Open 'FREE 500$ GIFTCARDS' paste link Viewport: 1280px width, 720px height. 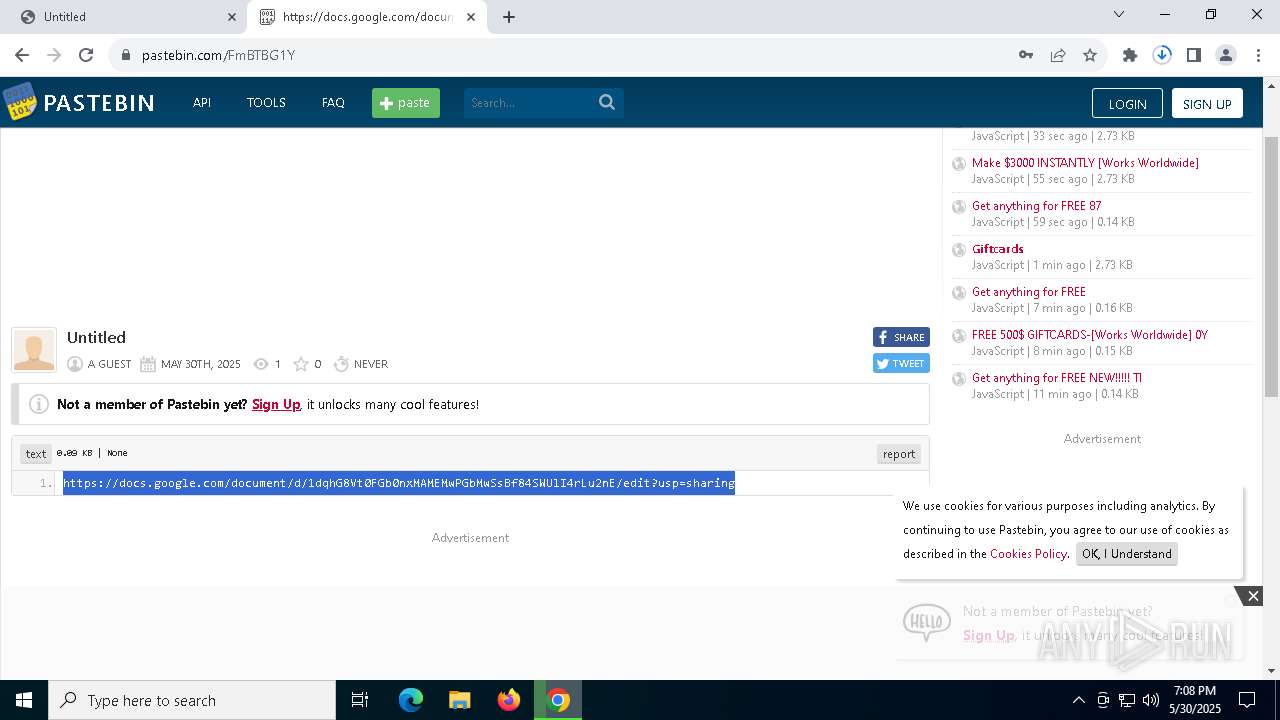(1090, 335)
